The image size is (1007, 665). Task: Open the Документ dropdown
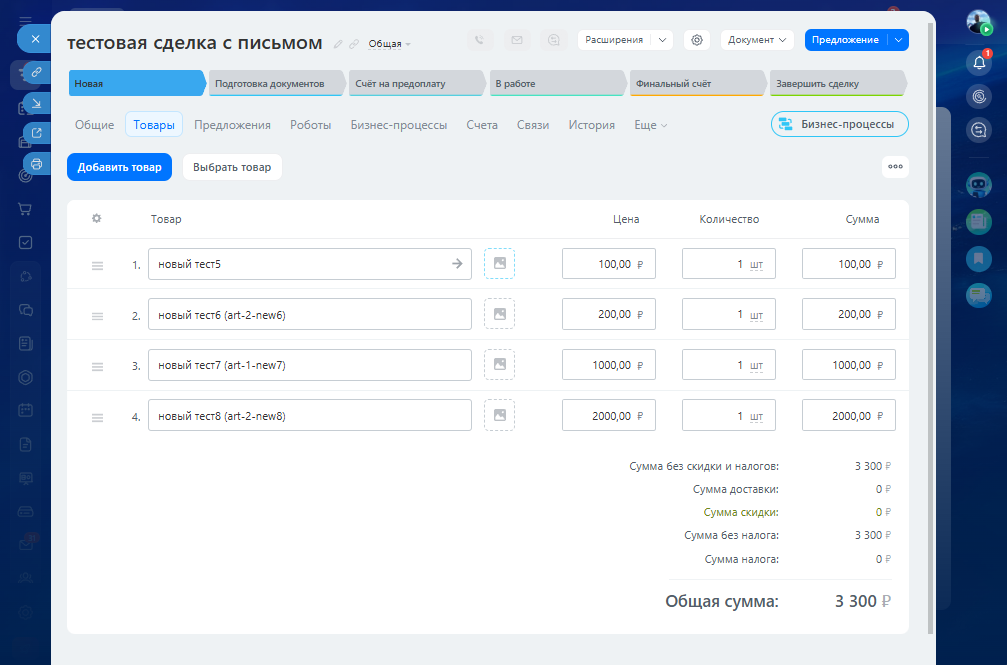tap(757, 40)
